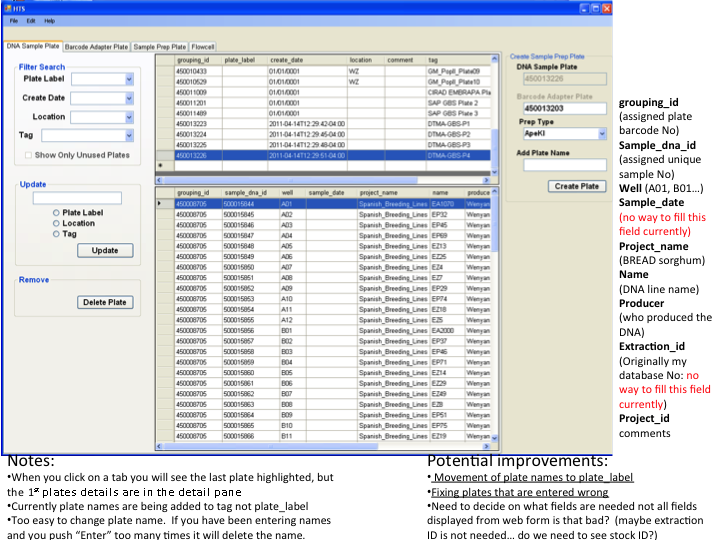Viewport: 720px width, 540px height.
Task: Switch to Flowcell tab
Action: 203,47
